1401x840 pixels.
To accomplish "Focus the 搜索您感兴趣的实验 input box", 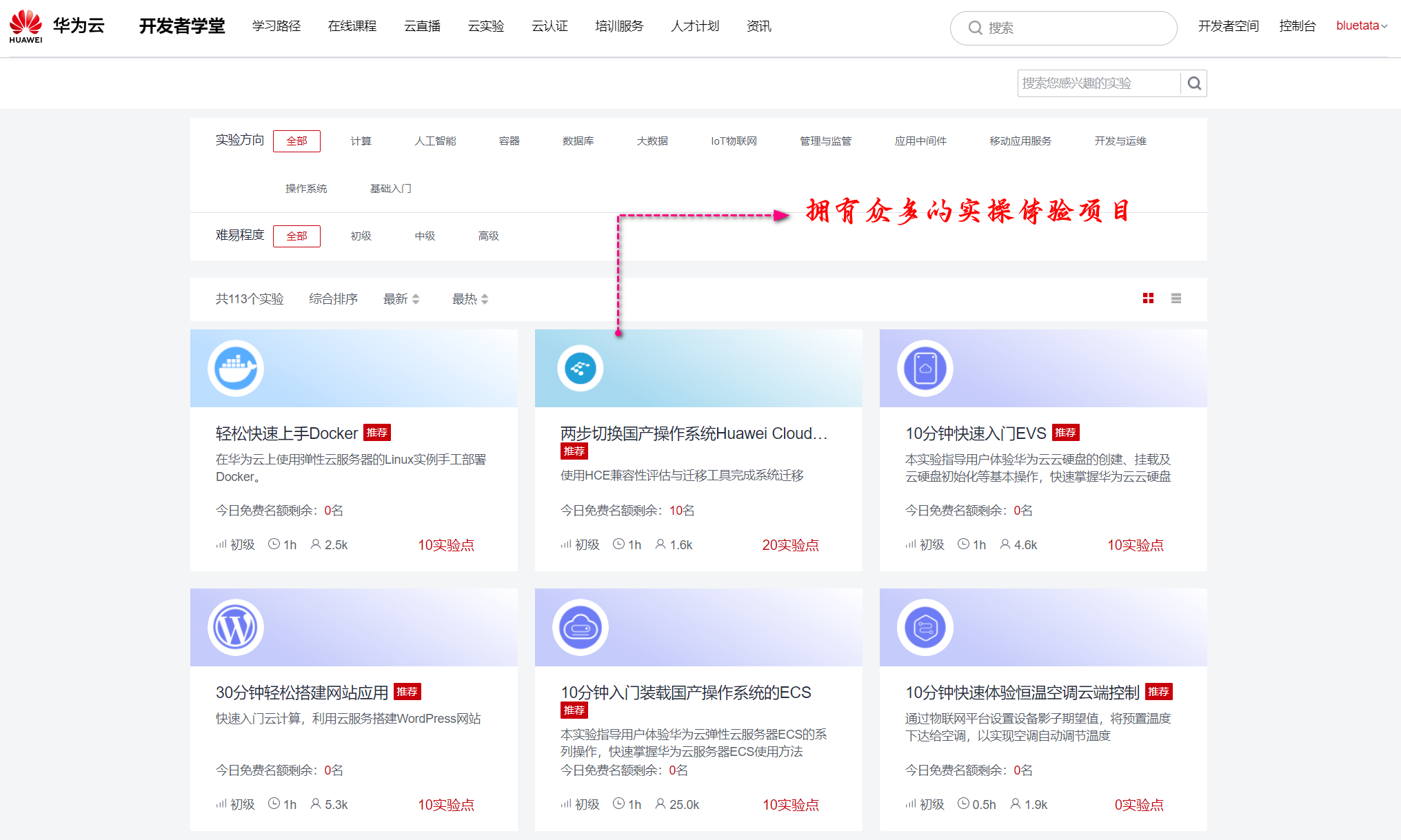I will pyautogui.click(x=1098, y=83).
